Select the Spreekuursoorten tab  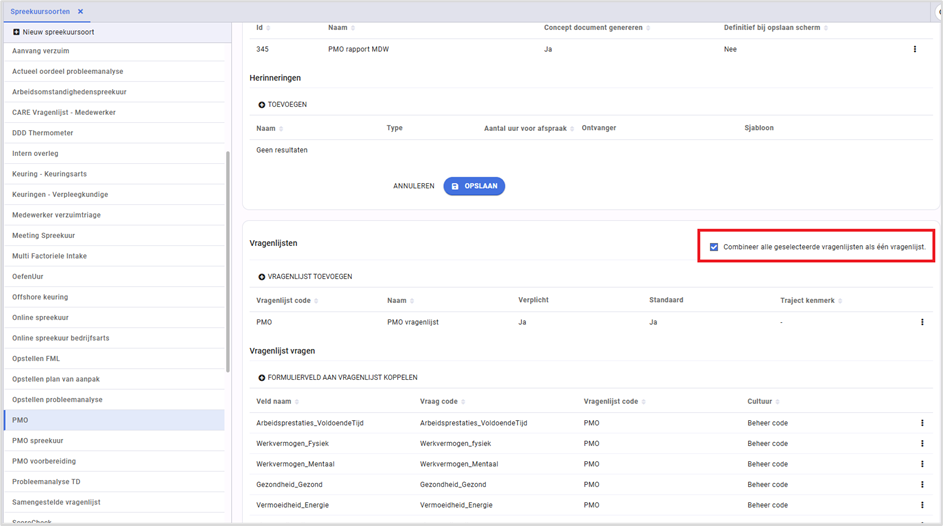pos(40,11)
